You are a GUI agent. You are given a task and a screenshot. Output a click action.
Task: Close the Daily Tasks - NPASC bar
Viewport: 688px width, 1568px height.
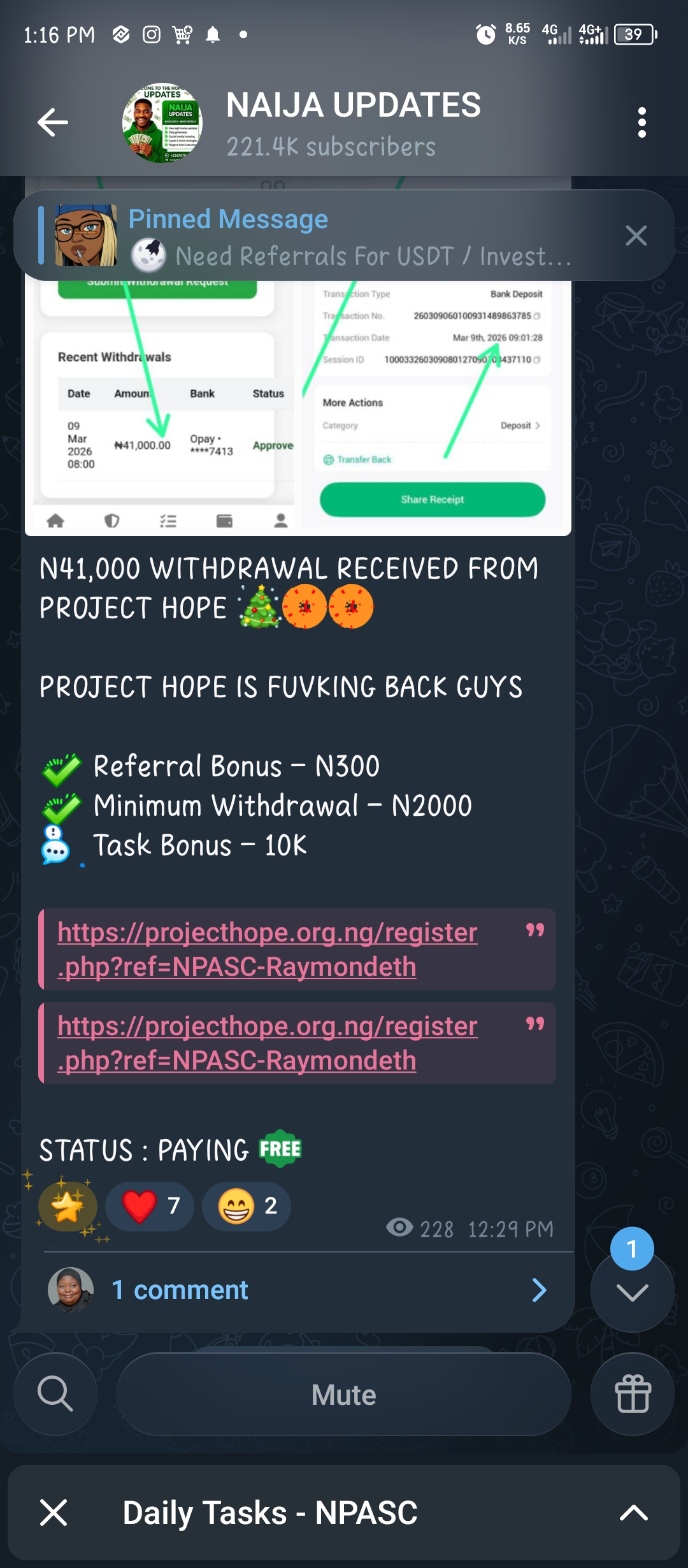(x=54, y=1513)
